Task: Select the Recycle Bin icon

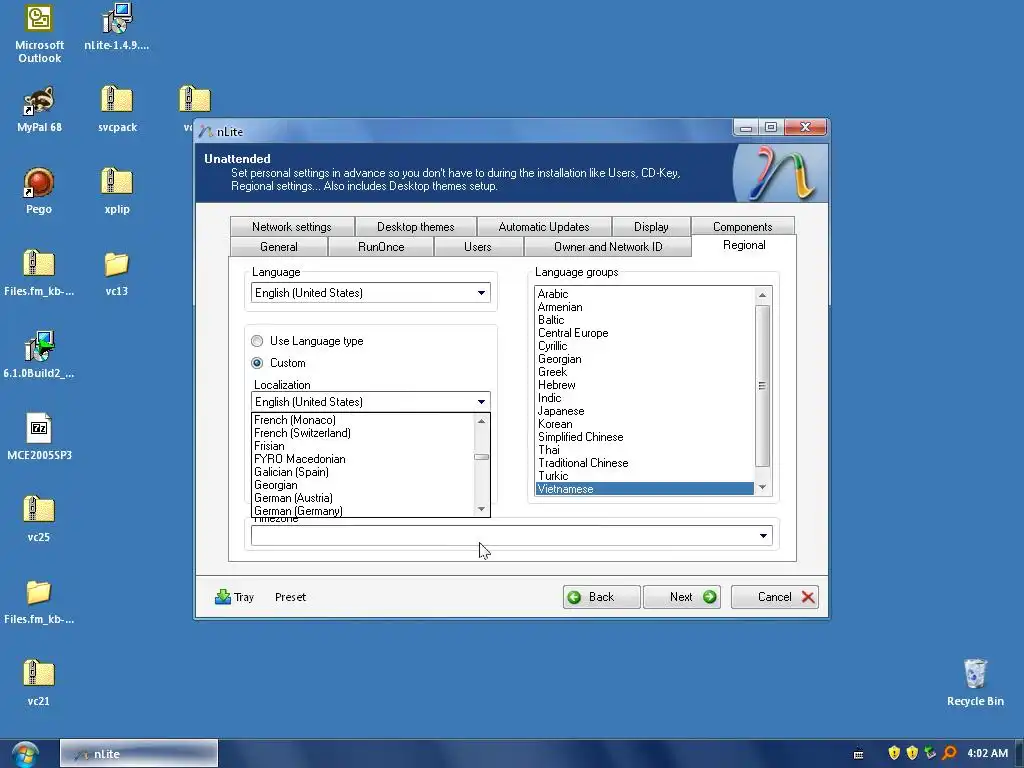Action: click(975, 683)
